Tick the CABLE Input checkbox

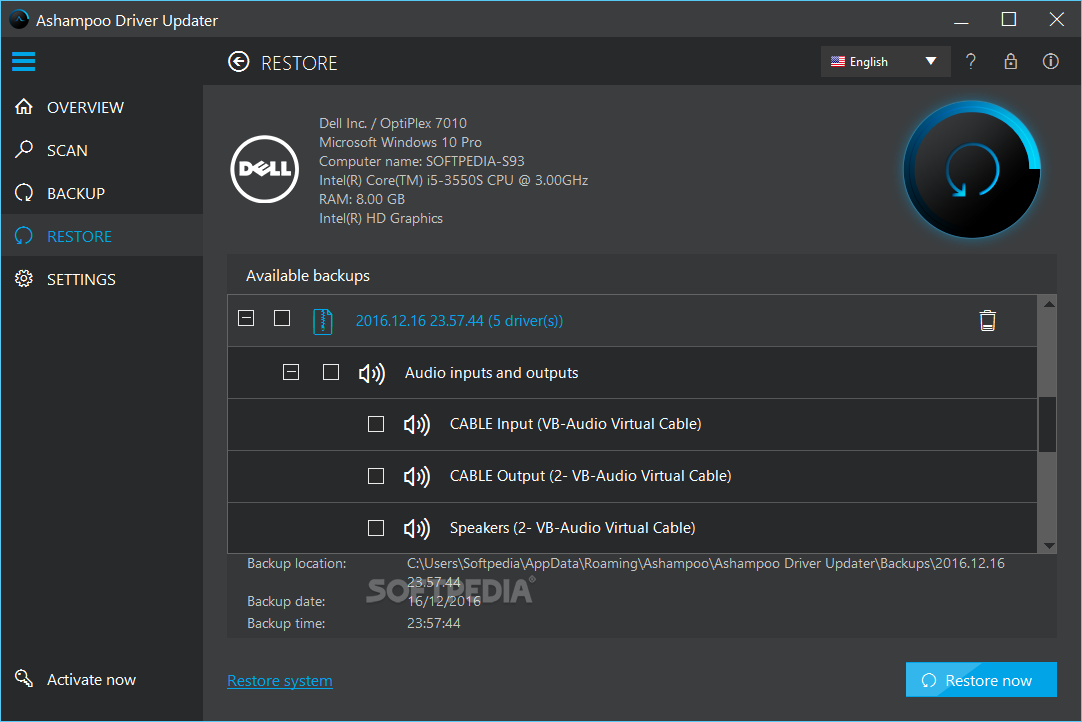[376, 424]
